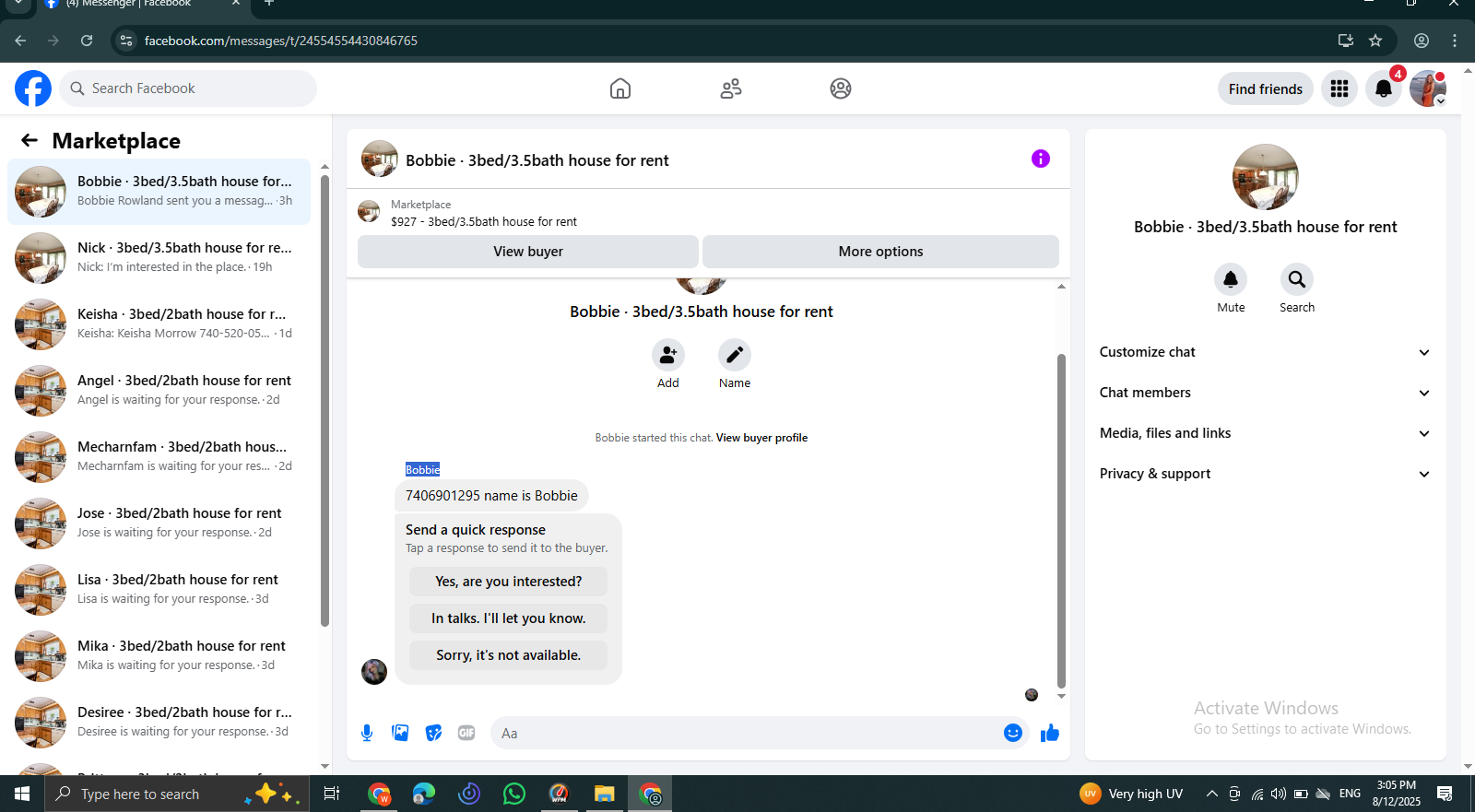Screen dimensions: 1475x812
Task: Send quick reply "Sorry, it's not available."
Action: click(508, 655)
